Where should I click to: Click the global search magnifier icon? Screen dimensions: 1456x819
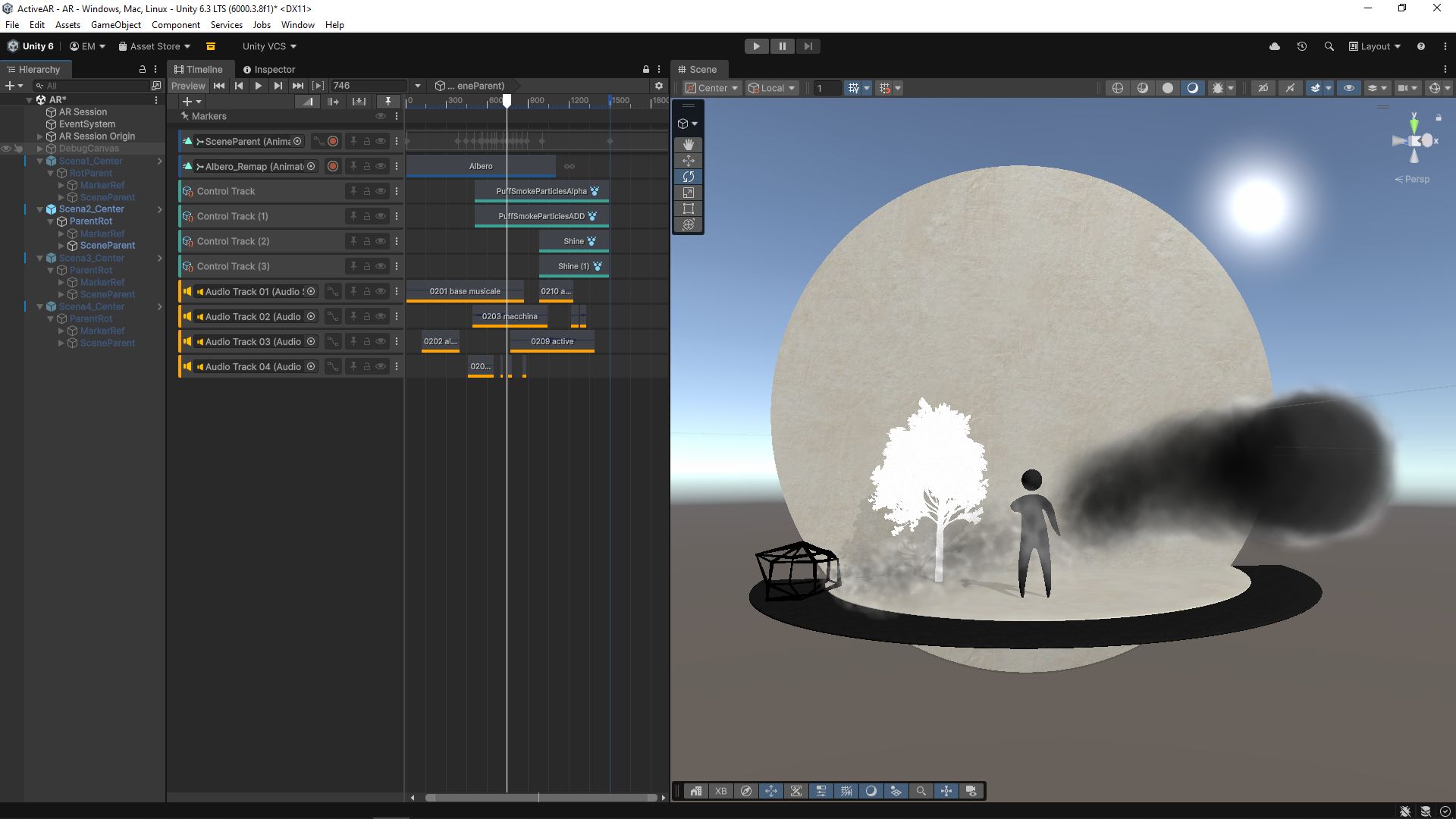(1329, 46)
